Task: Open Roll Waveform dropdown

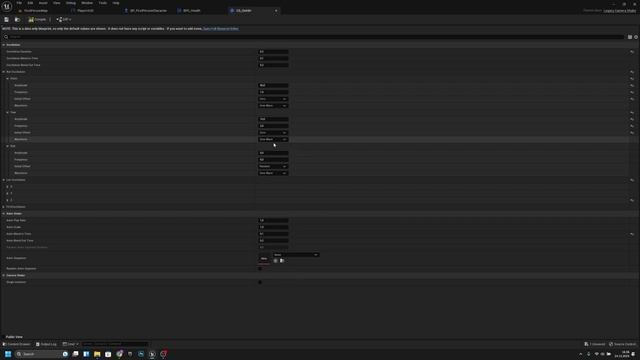Action: pos(273,173)
